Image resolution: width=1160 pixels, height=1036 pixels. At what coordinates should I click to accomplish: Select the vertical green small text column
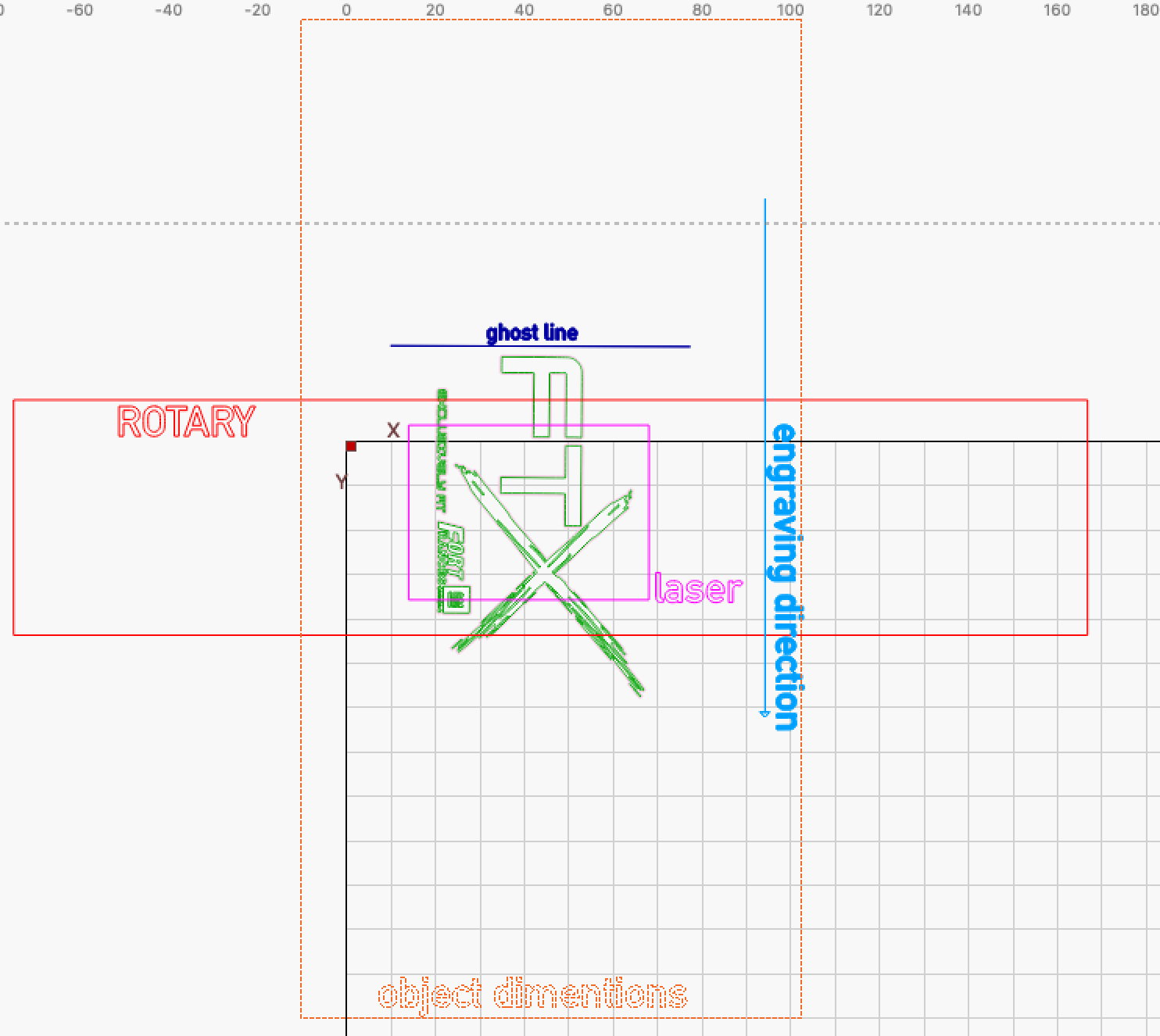pyautogui.click(x=442, y=451)
